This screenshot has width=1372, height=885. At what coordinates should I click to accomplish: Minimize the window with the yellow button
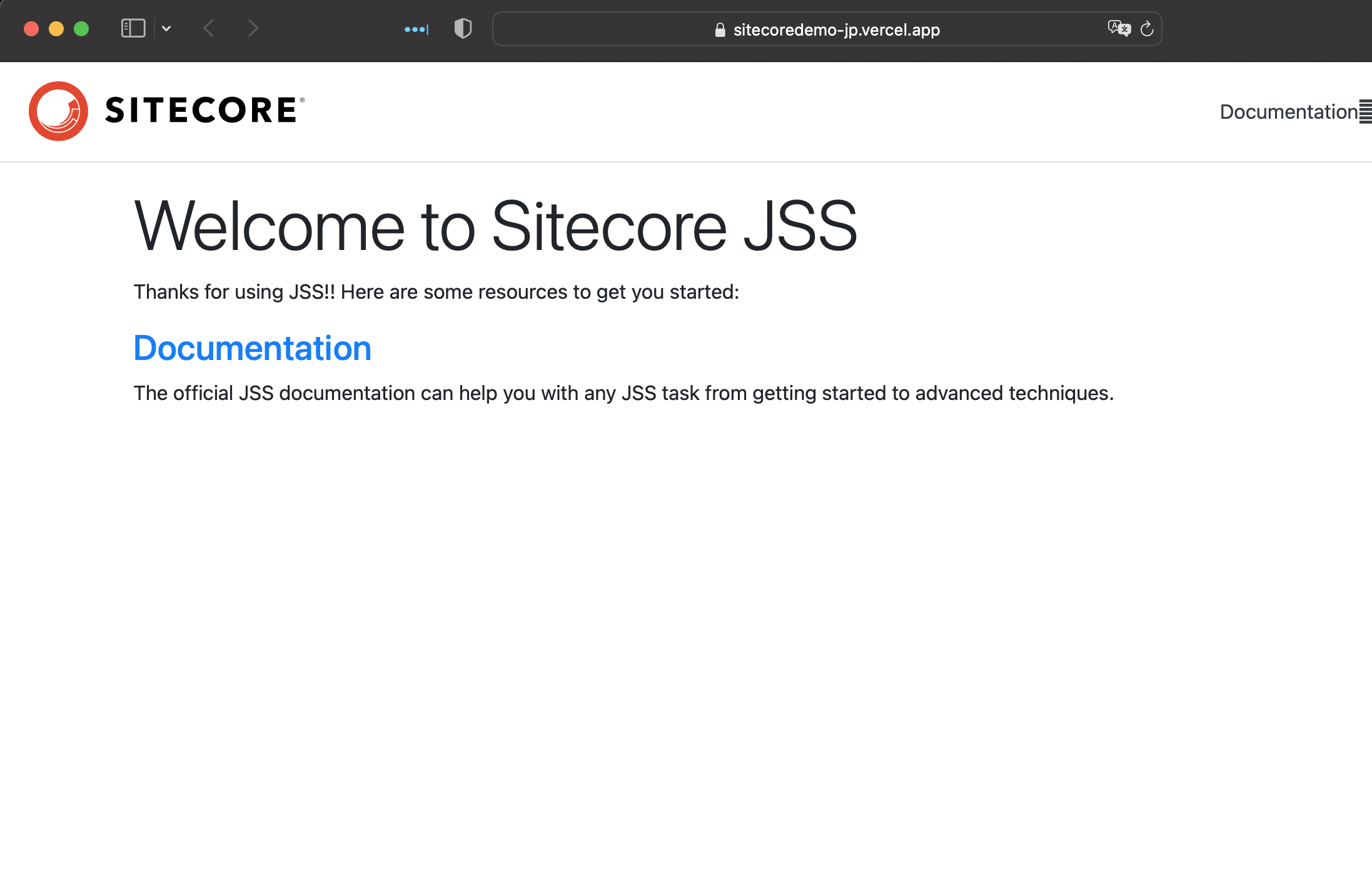pos(56,29)
